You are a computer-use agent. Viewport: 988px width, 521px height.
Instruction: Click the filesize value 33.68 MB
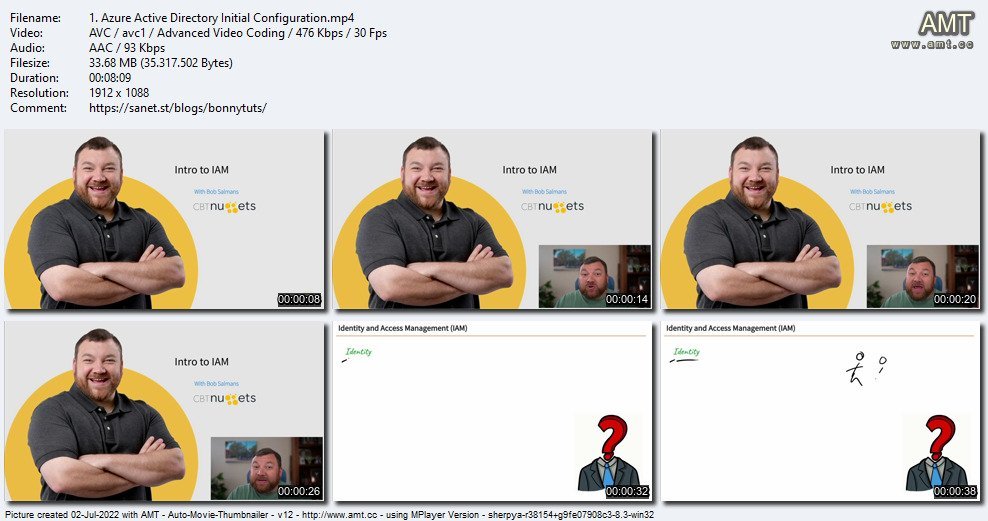[161, 63]
